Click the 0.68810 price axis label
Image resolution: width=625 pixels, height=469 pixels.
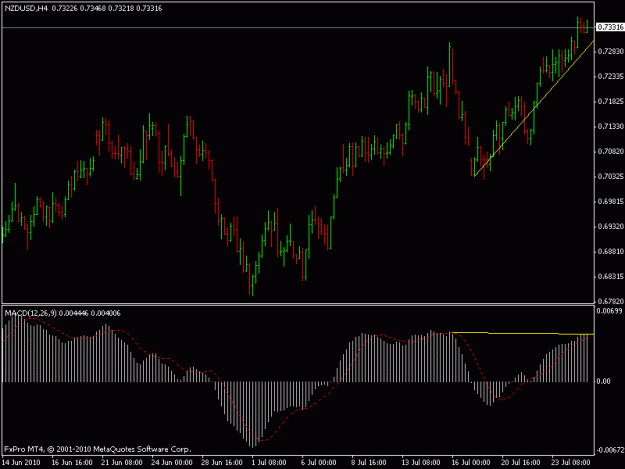pos(610,251)
